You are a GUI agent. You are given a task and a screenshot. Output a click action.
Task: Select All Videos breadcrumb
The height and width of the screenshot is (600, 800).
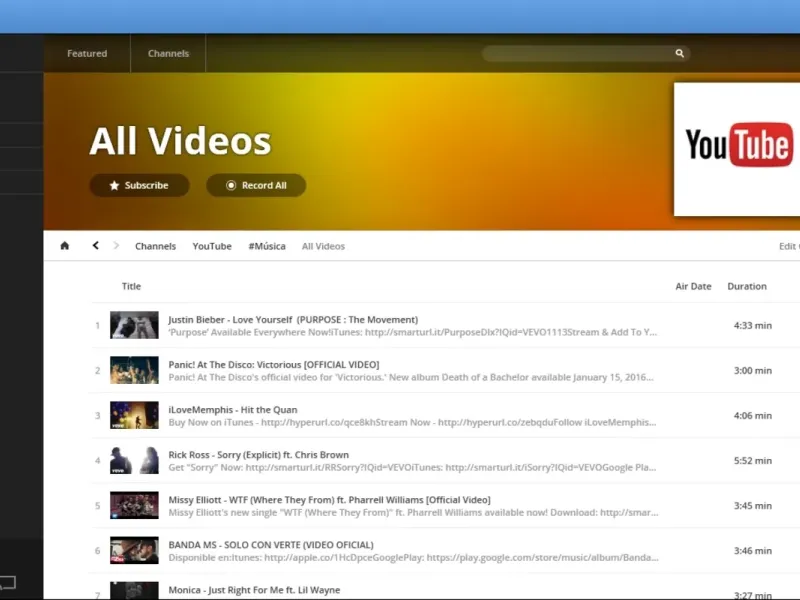[x=323, y=246]
